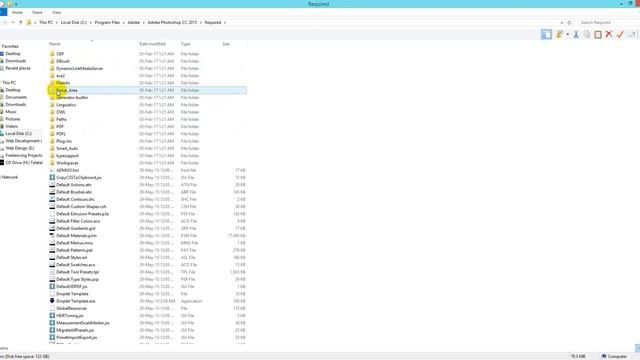This screenshot has height=360, width=640.
Task: Select the CopyCSSToClipboard.jsx file icon
Action: pyautogui.click(x=52, y=178)
